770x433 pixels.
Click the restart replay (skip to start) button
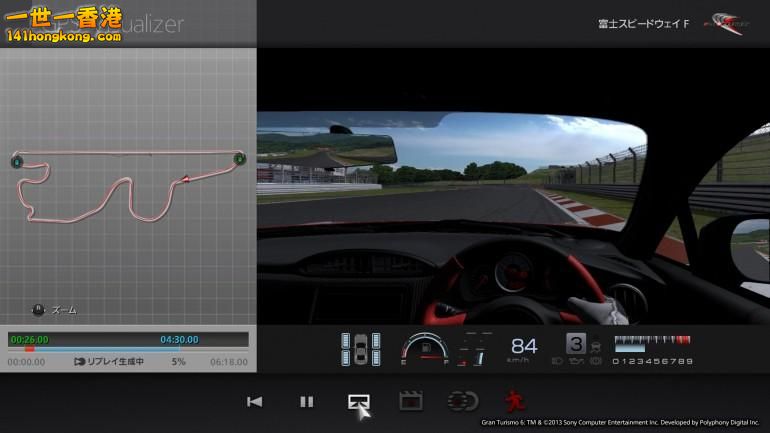coord(255,401)
